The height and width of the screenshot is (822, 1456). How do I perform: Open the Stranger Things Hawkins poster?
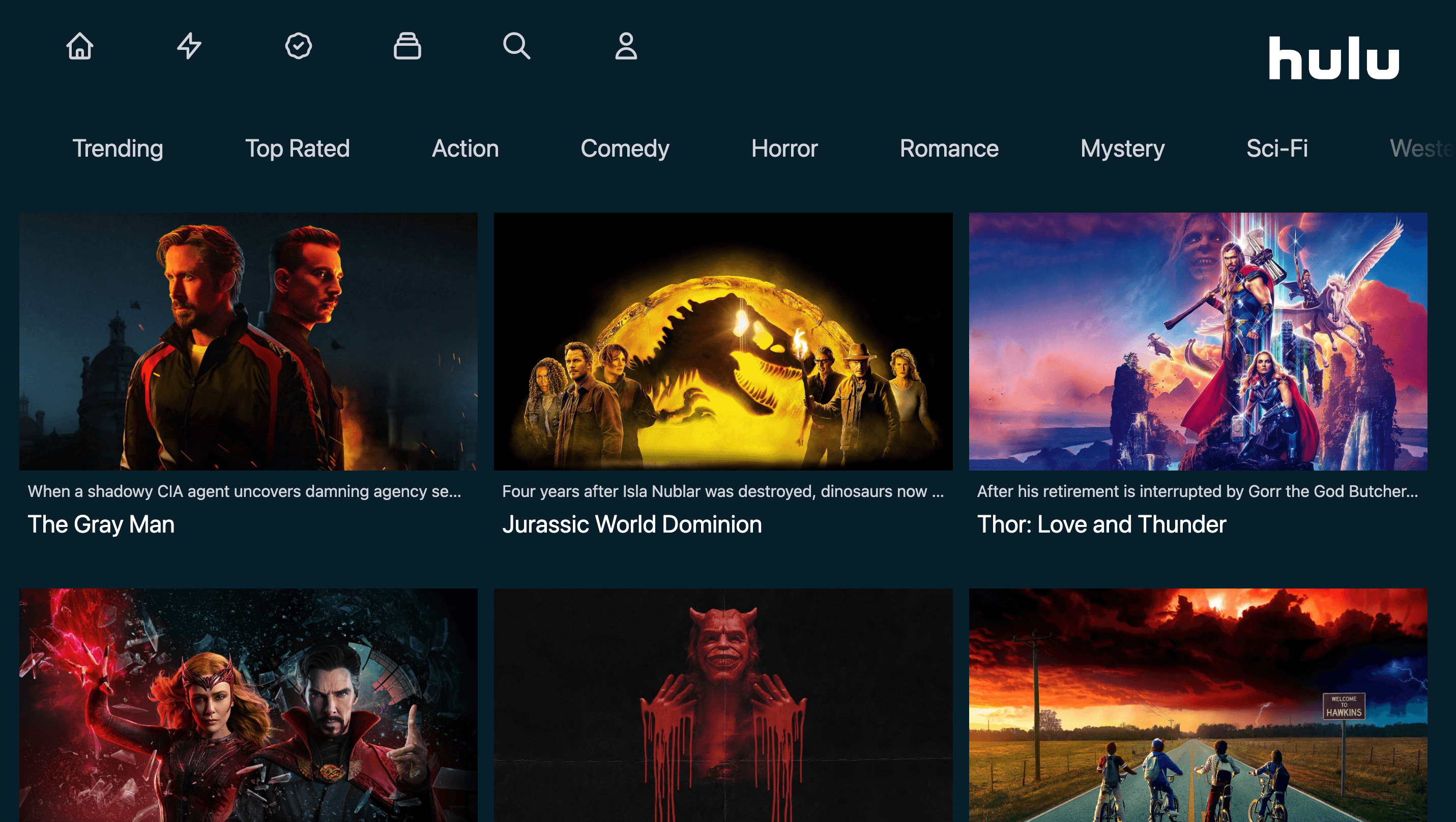pyautogui.click(x=1198, y=705)
